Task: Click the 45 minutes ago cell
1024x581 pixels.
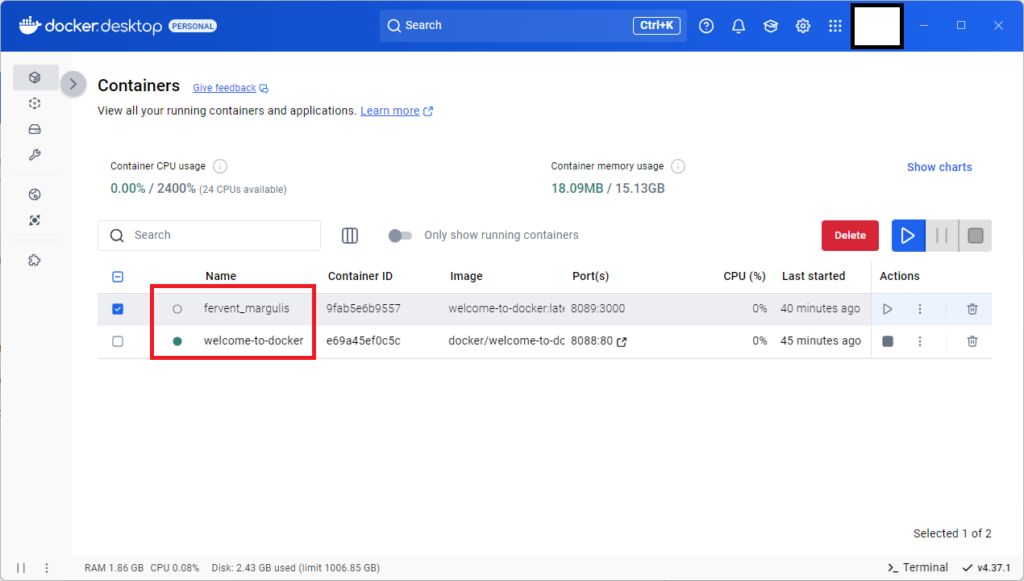Action: tap(820, 341)
